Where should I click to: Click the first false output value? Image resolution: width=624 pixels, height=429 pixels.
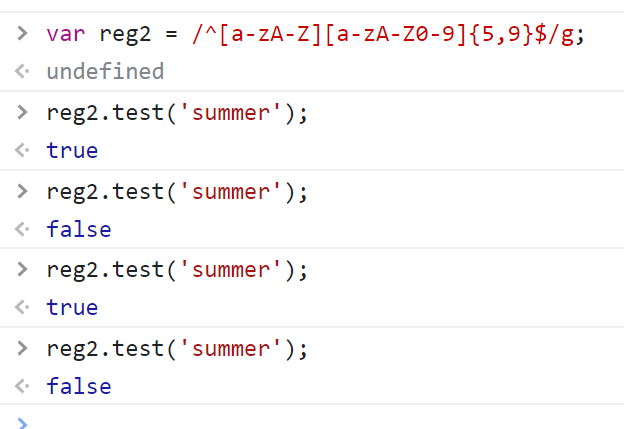[78, 230]
